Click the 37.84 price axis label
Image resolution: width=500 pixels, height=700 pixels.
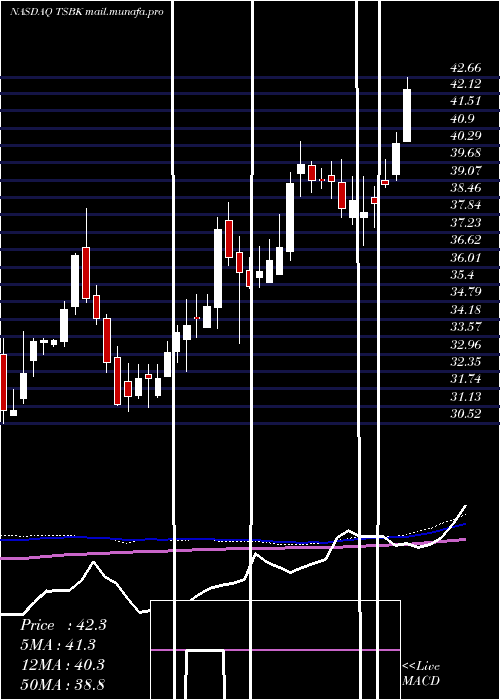pos(466,205)
